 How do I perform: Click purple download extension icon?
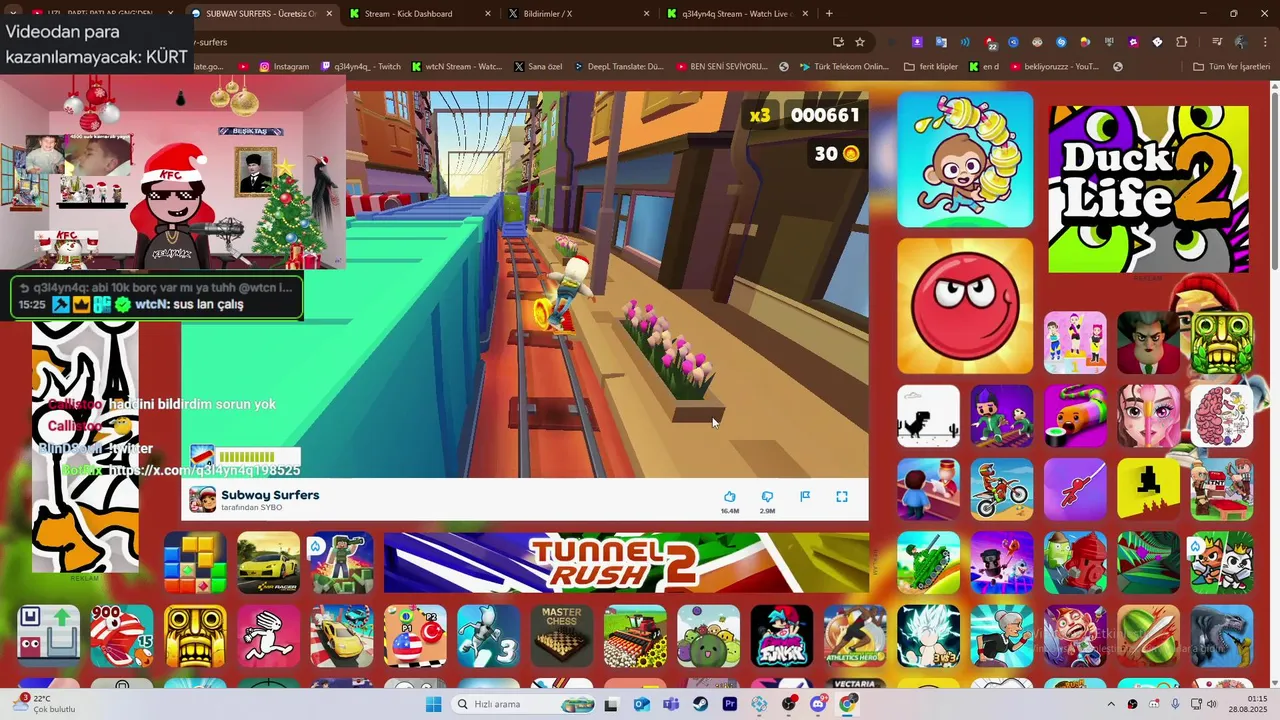point(917,42)
